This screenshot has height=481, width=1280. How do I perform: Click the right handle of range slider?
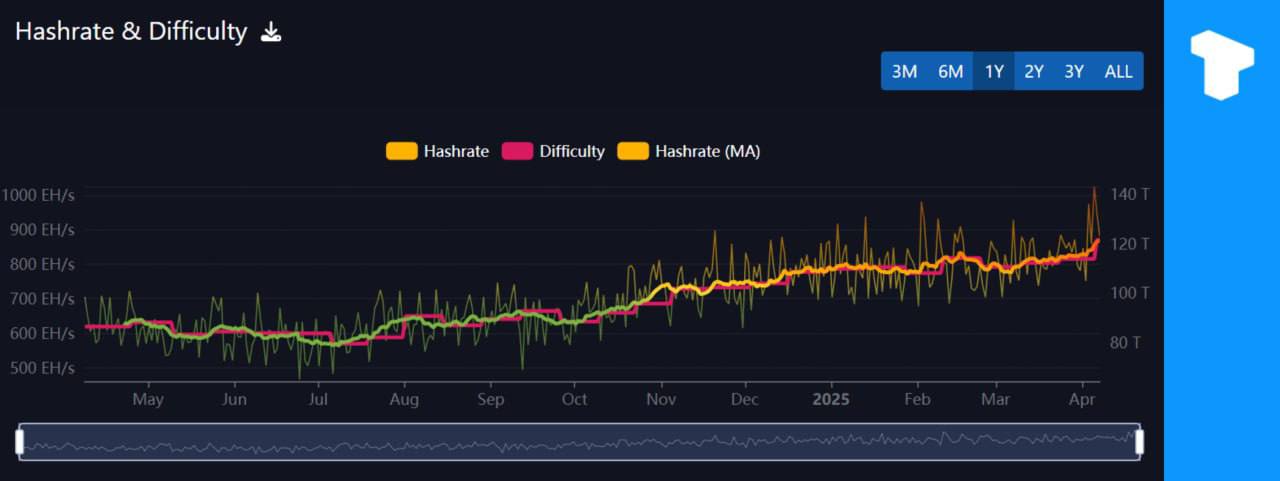coord(1139,441)
